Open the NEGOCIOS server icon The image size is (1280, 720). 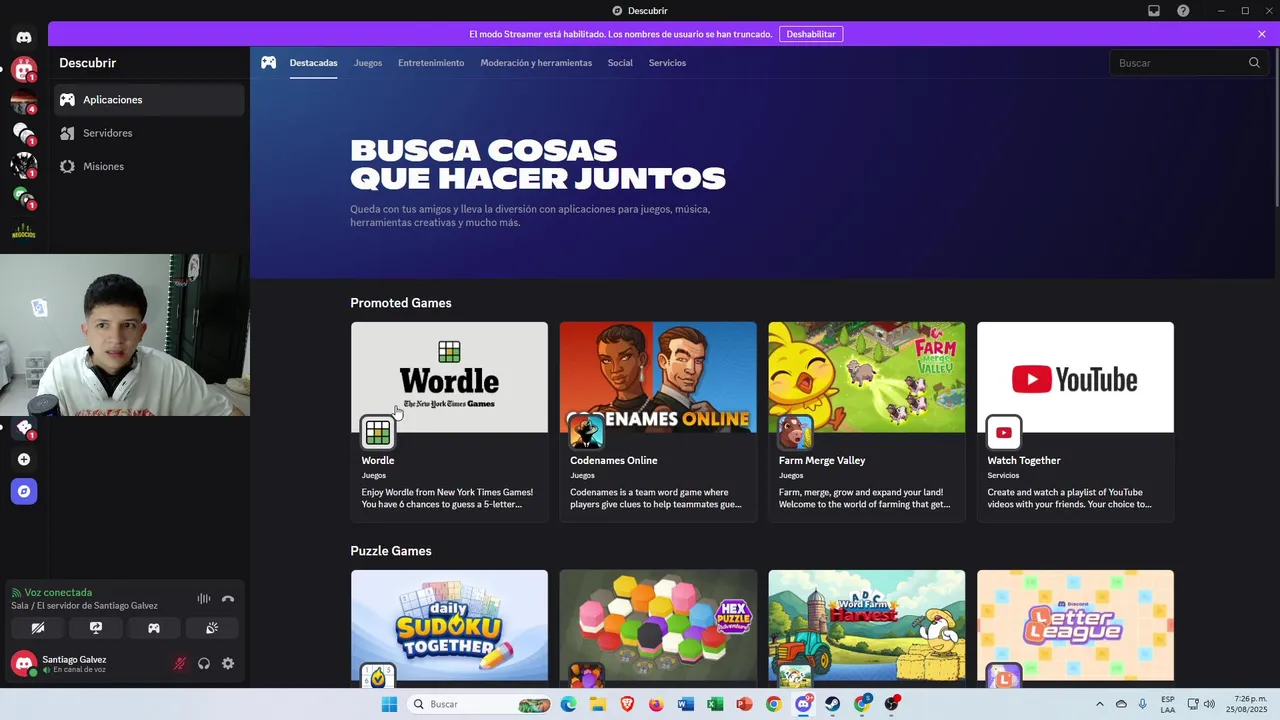[x=24, y=232]
